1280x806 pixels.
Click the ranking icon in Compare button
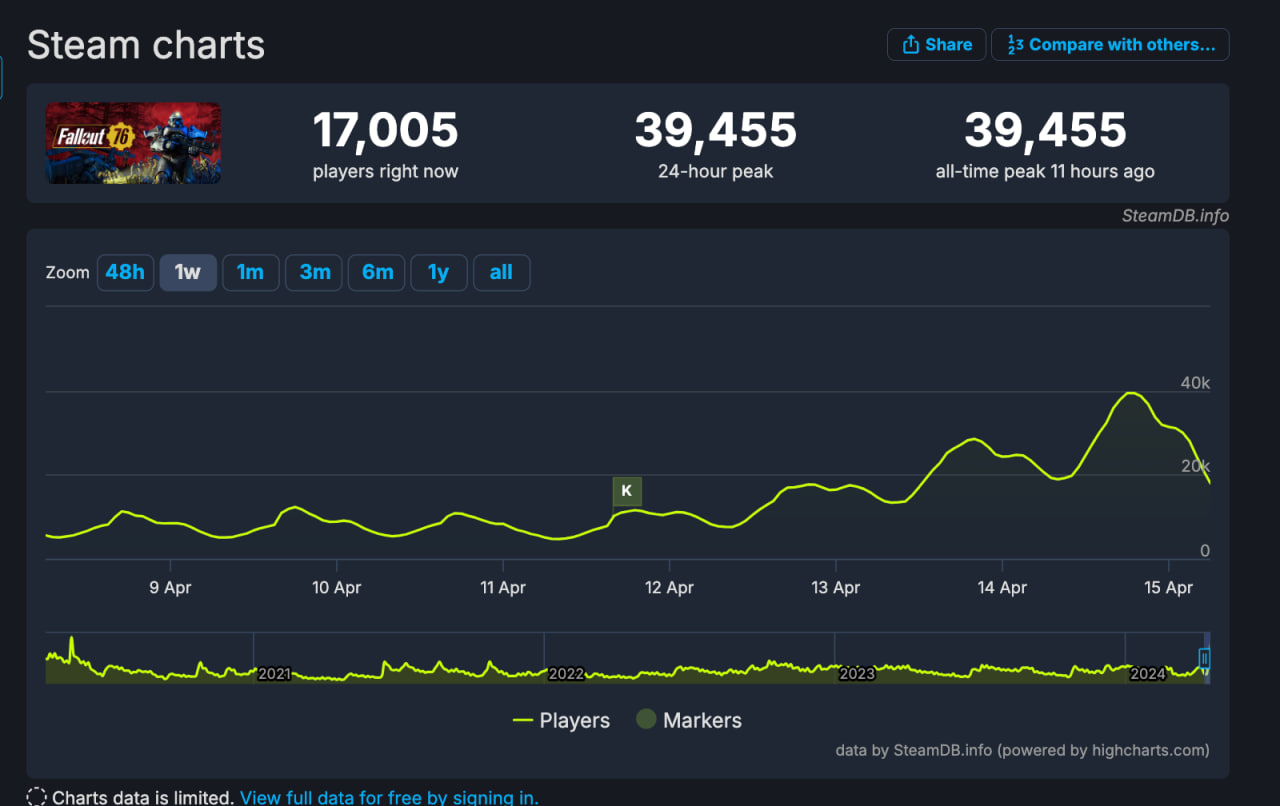[x=1015, y=45]
